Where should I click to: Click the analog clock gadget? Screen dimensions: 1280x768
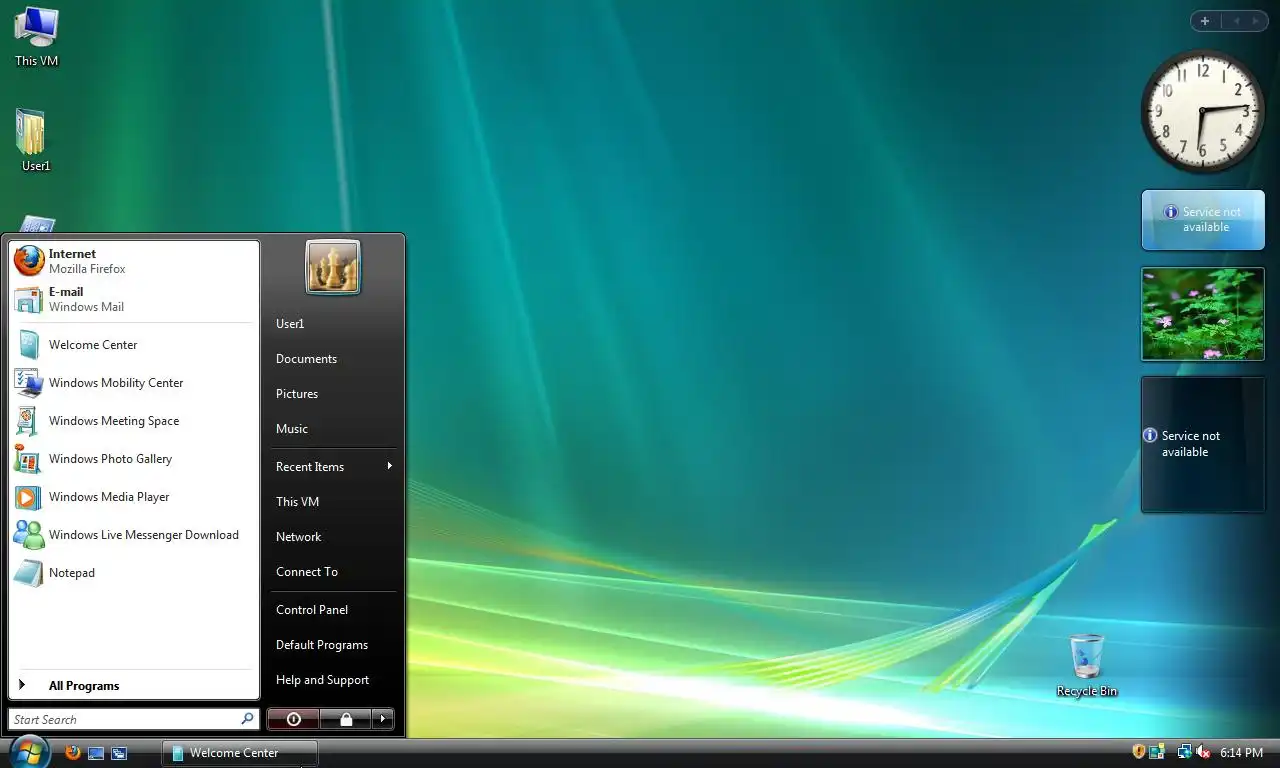pyautogui.click(x=1203, y=111)
